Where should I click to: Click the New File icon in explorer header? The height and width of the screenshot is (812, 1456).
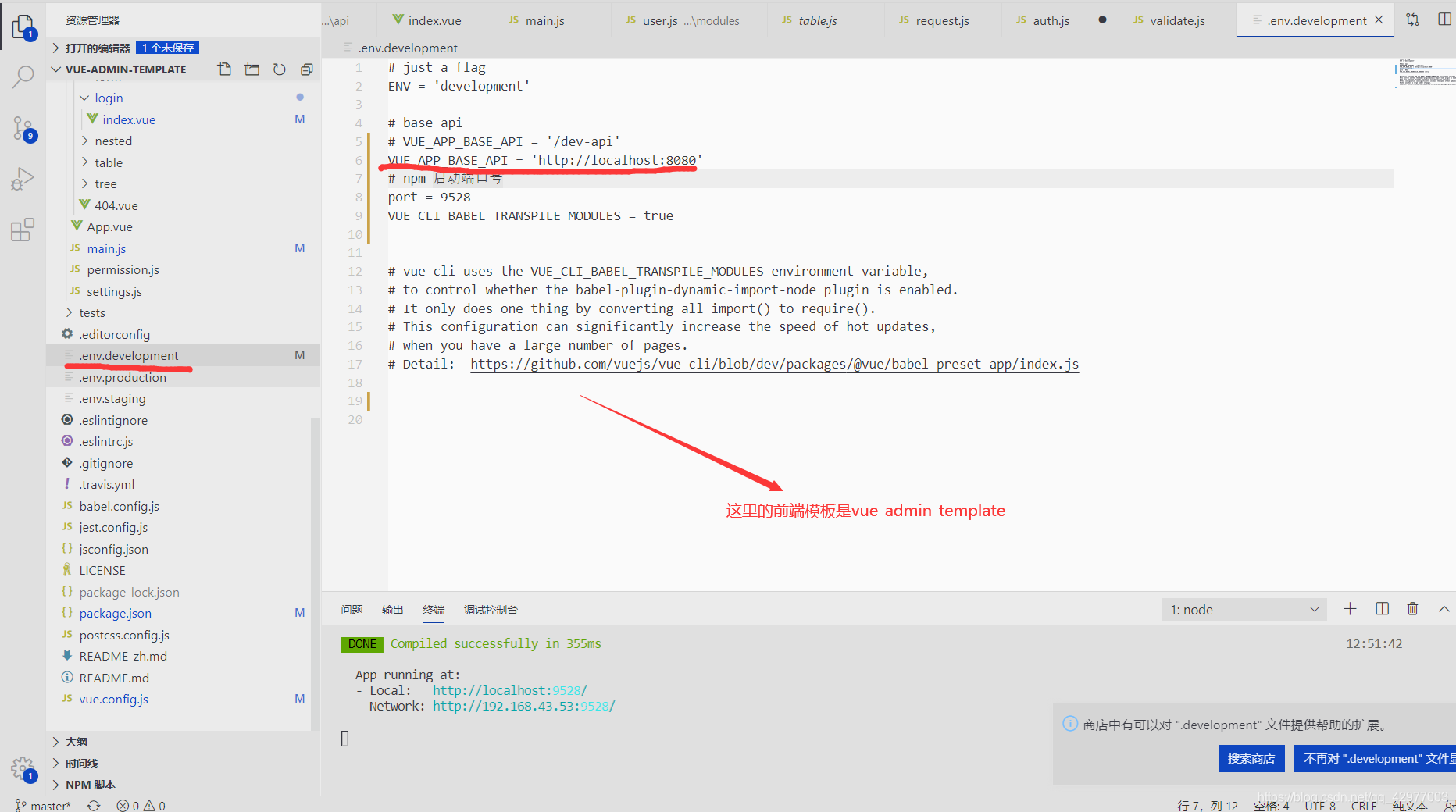point(225,69)
